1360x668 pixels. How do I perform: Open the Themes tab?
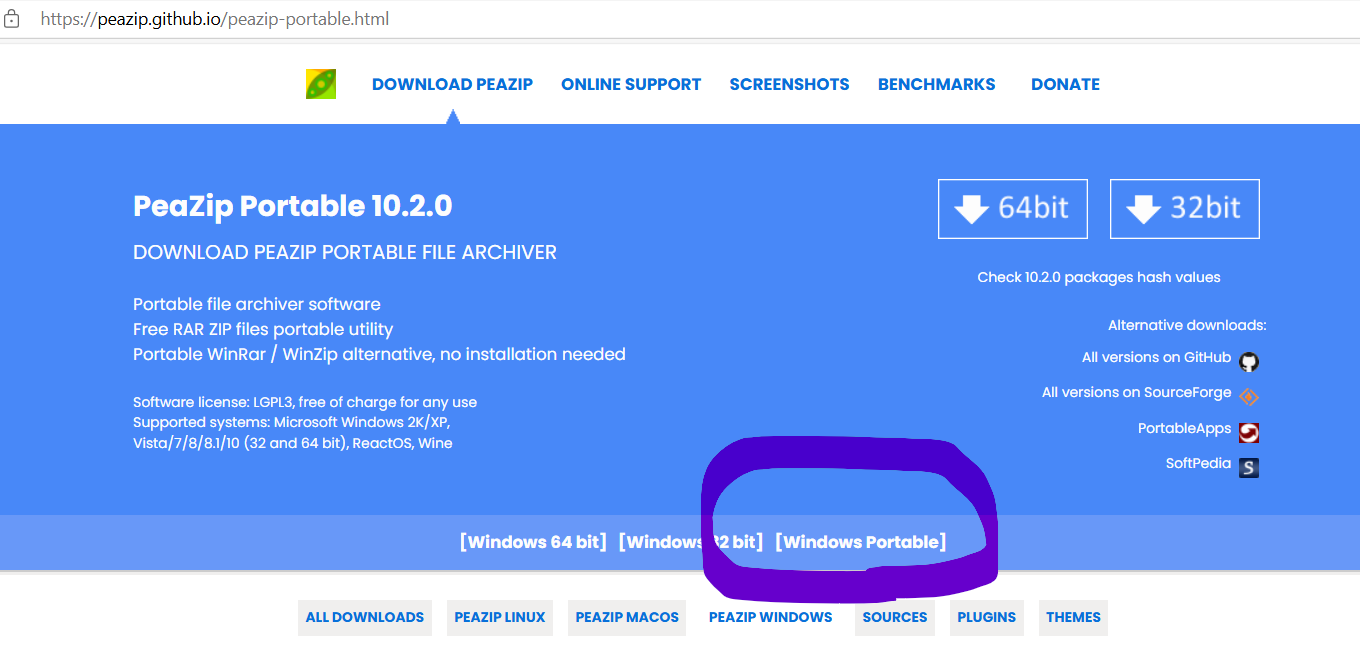[1073, 617]
